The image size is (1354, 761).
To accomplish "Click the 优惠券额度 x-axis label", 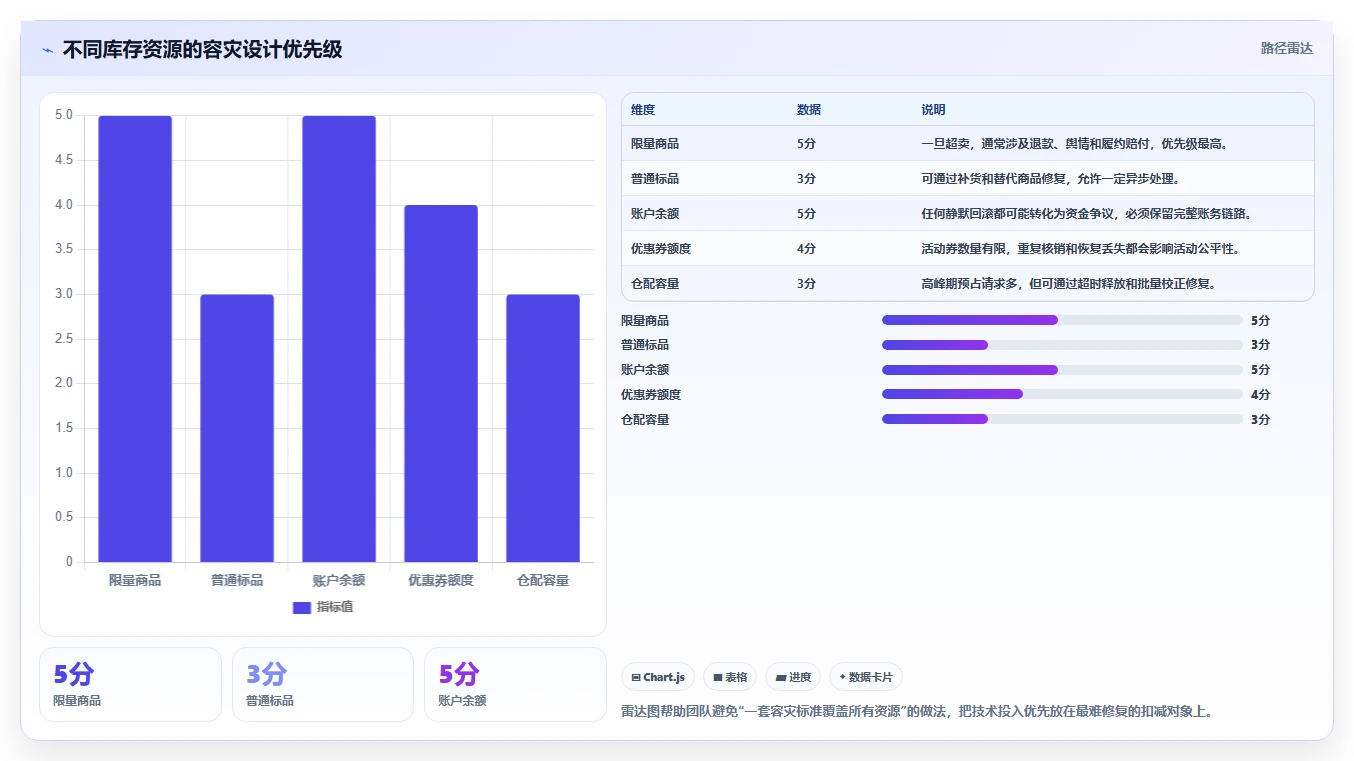I will coord(441,580).
